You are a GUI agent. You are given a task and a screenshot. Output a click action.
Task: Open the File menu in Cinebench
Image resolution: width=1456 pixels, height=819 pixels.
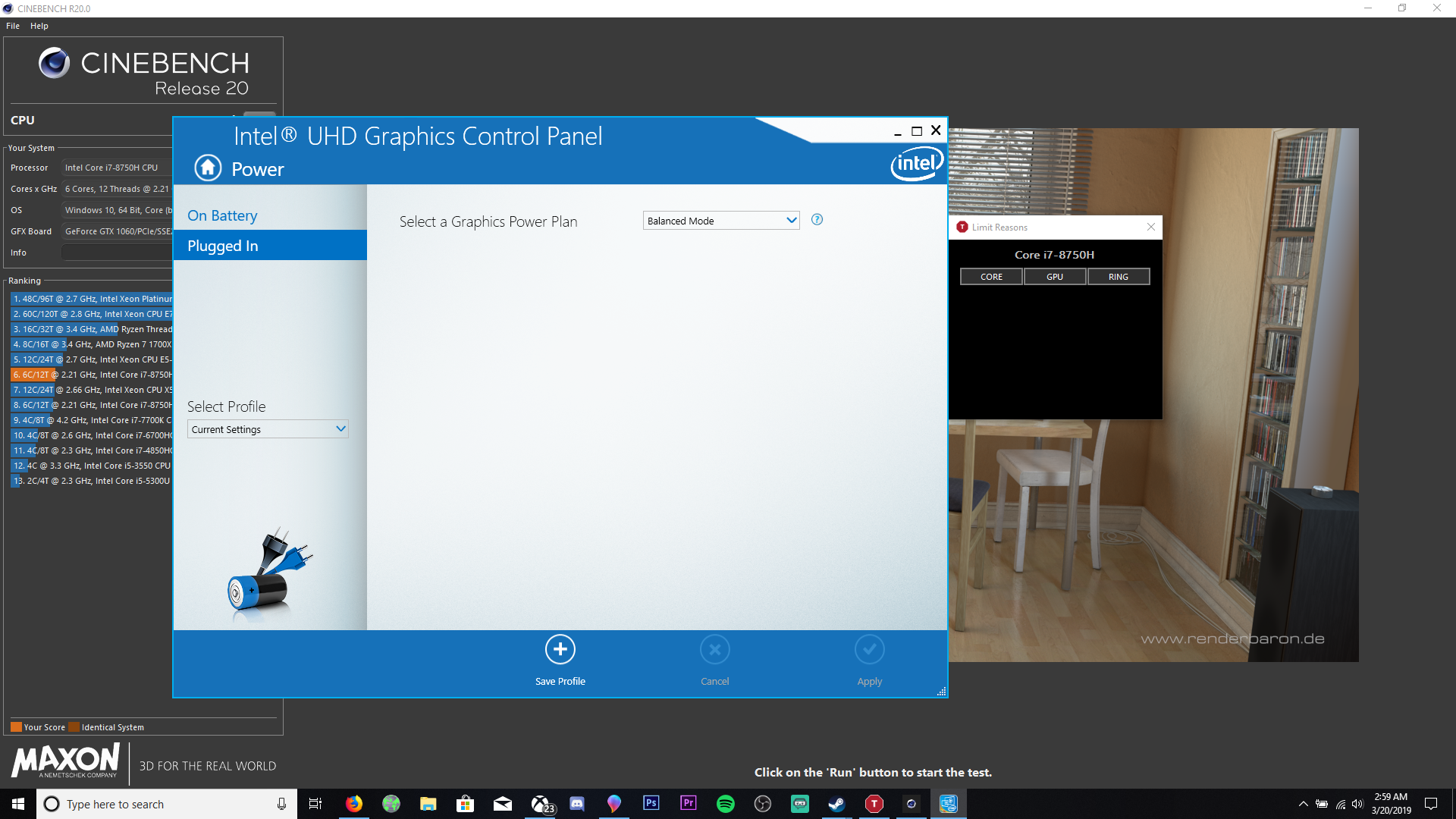click(x=13, y=26)
